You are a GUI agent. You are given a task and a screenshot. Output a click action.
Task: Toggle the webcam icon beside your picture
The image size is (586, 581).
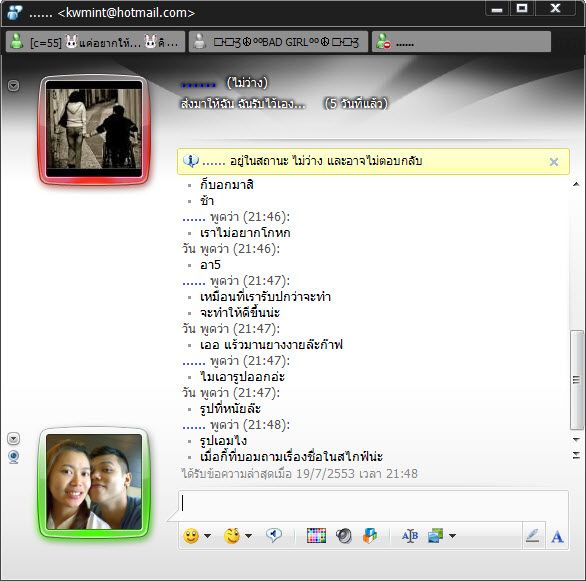point(14,457)
